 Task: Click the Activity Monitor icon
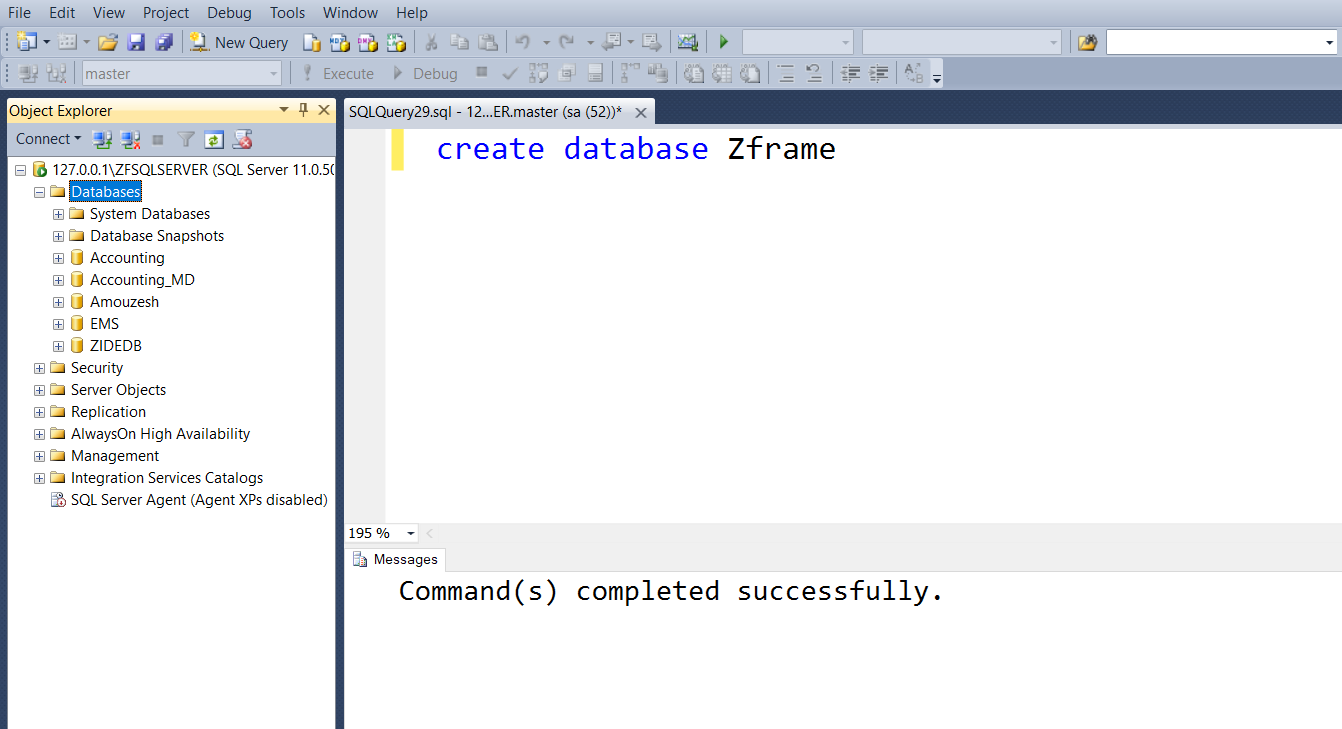[687, 42]
